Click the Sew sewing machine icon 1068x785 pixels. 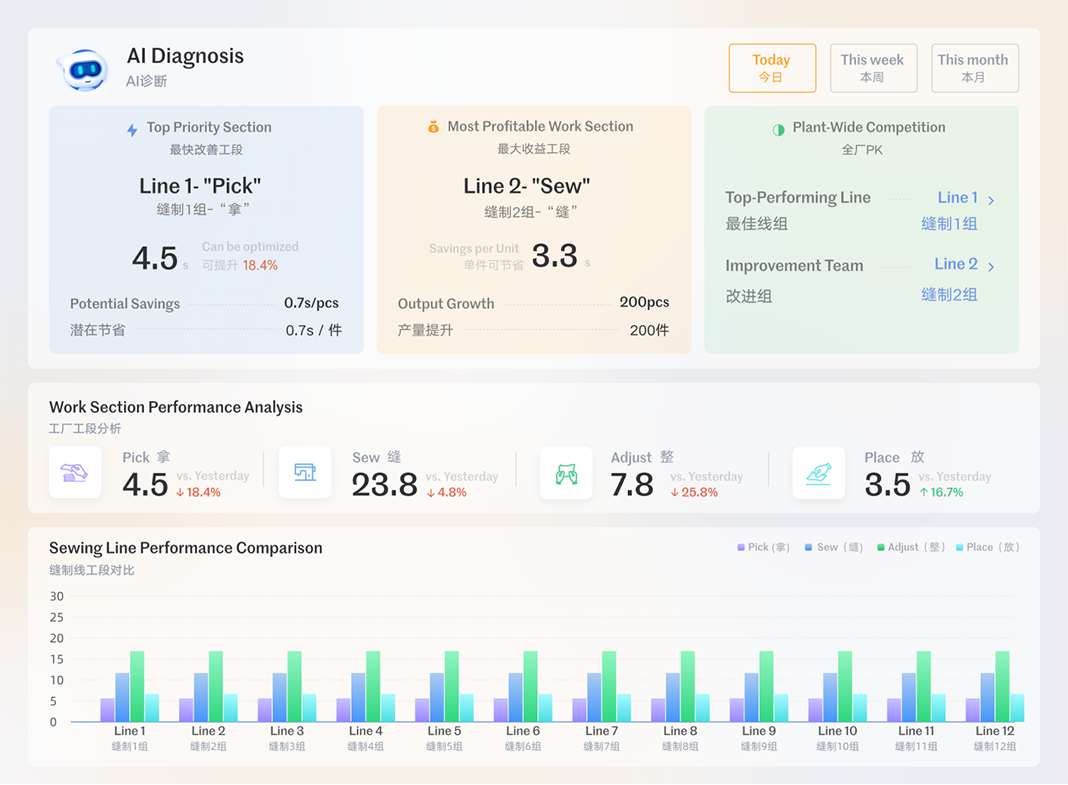tap(305, 472)
